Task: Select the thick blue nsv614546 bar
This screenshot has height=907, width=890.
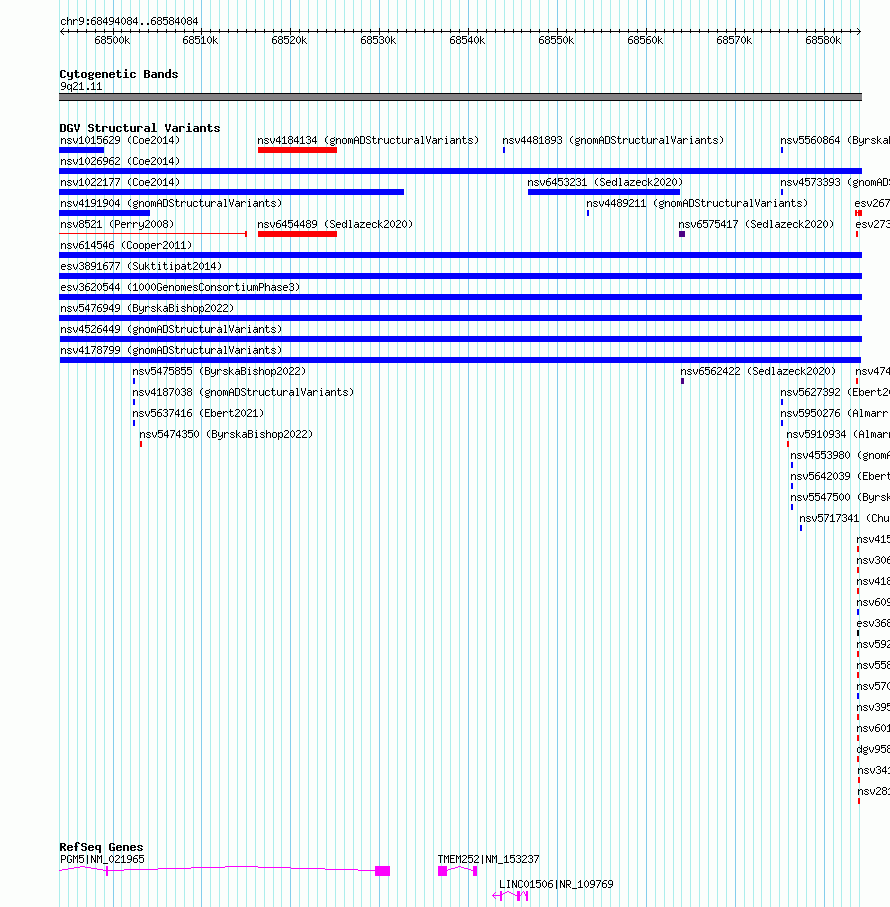Action: [x=460, y=255]
